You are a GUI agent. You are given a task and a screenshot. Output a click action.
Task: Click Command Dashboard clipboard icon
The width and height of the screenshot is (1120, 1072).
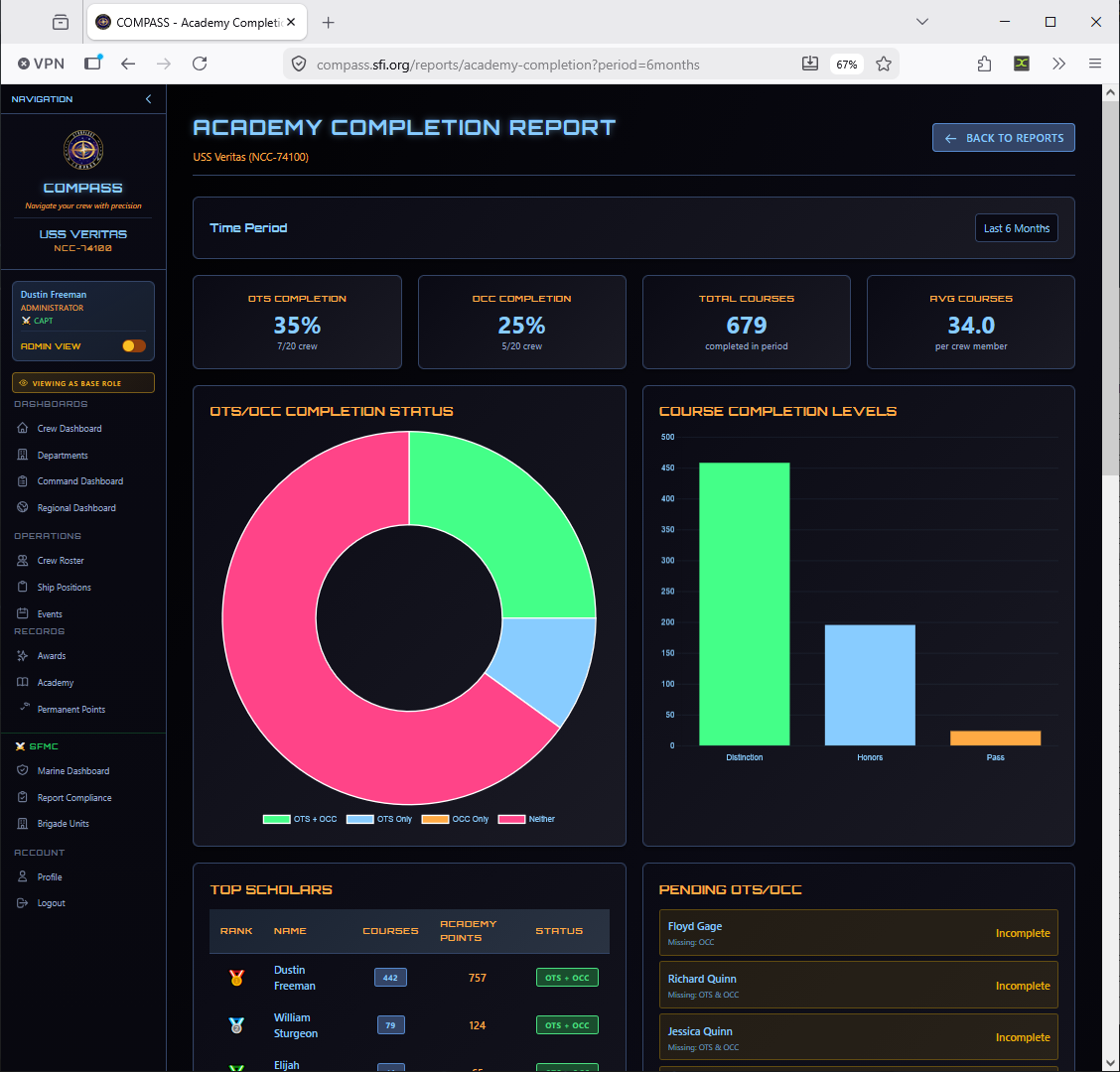[x=23, y=481]
